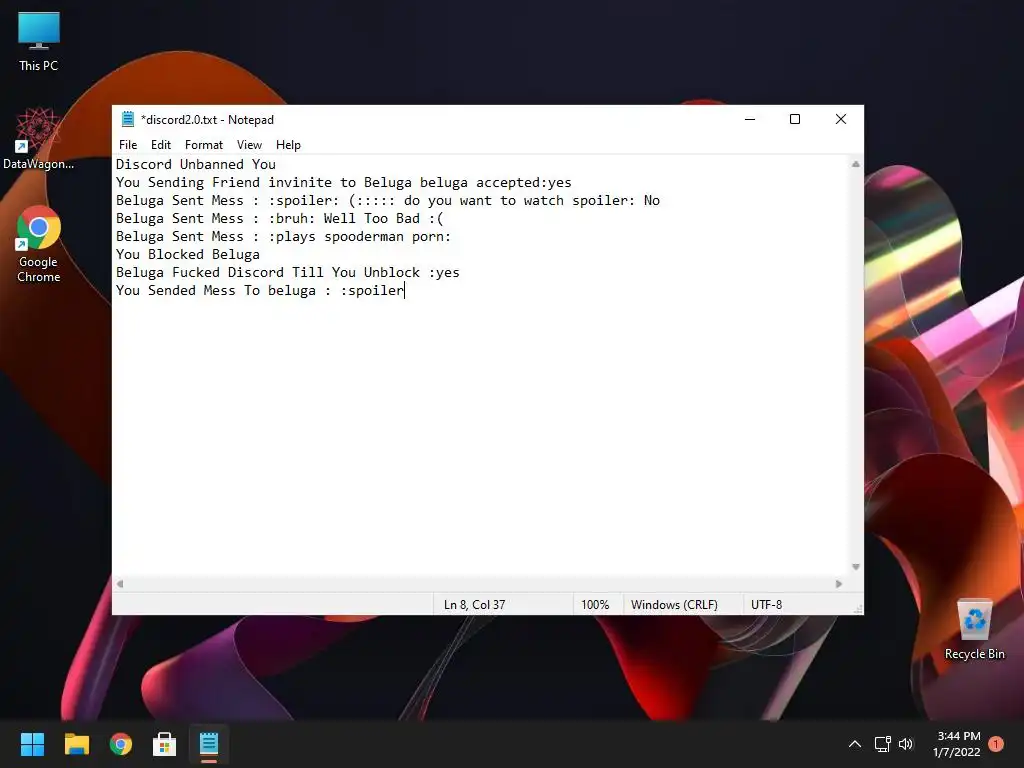Click the line containing 'do you want to watch spoiler'
This screenshot has width=1024, height=768.
(388, 200)
